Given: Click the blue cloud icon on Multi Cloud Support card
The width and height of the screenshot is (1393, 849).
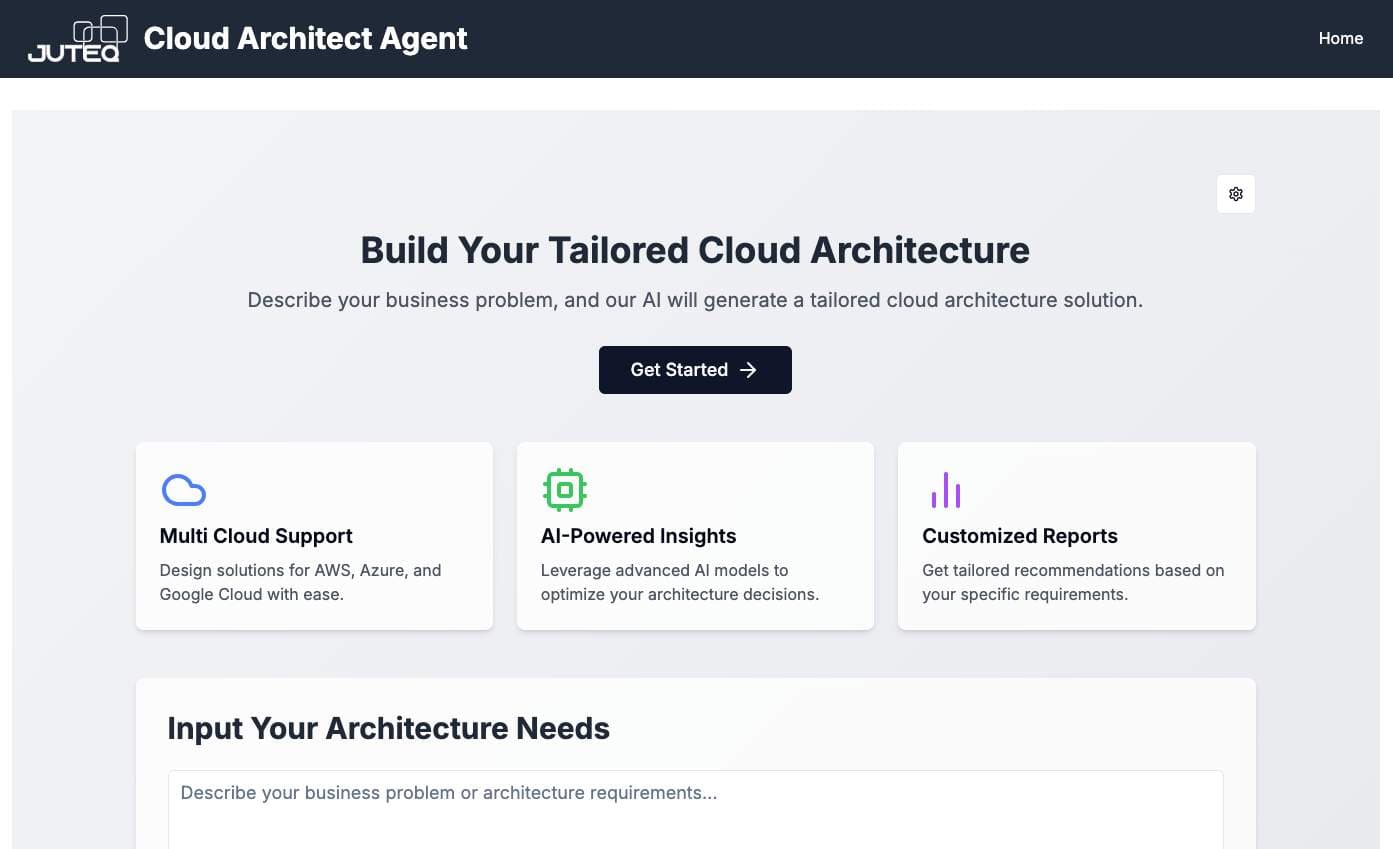Looking at the screenshot, I should point(184,490).
